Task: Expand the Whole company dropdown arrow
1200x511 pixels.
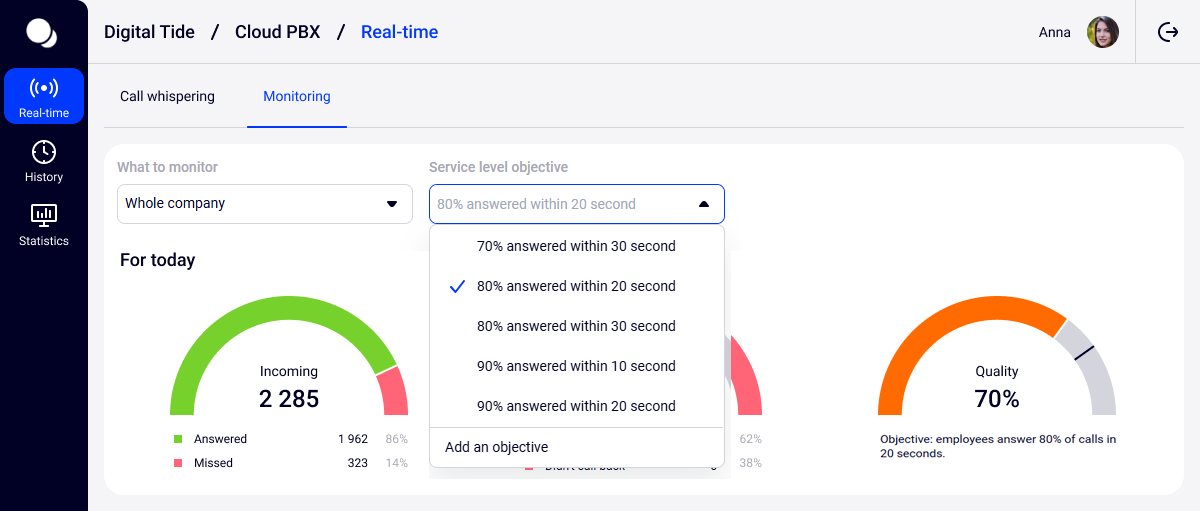Action: (x=392, y=204)
